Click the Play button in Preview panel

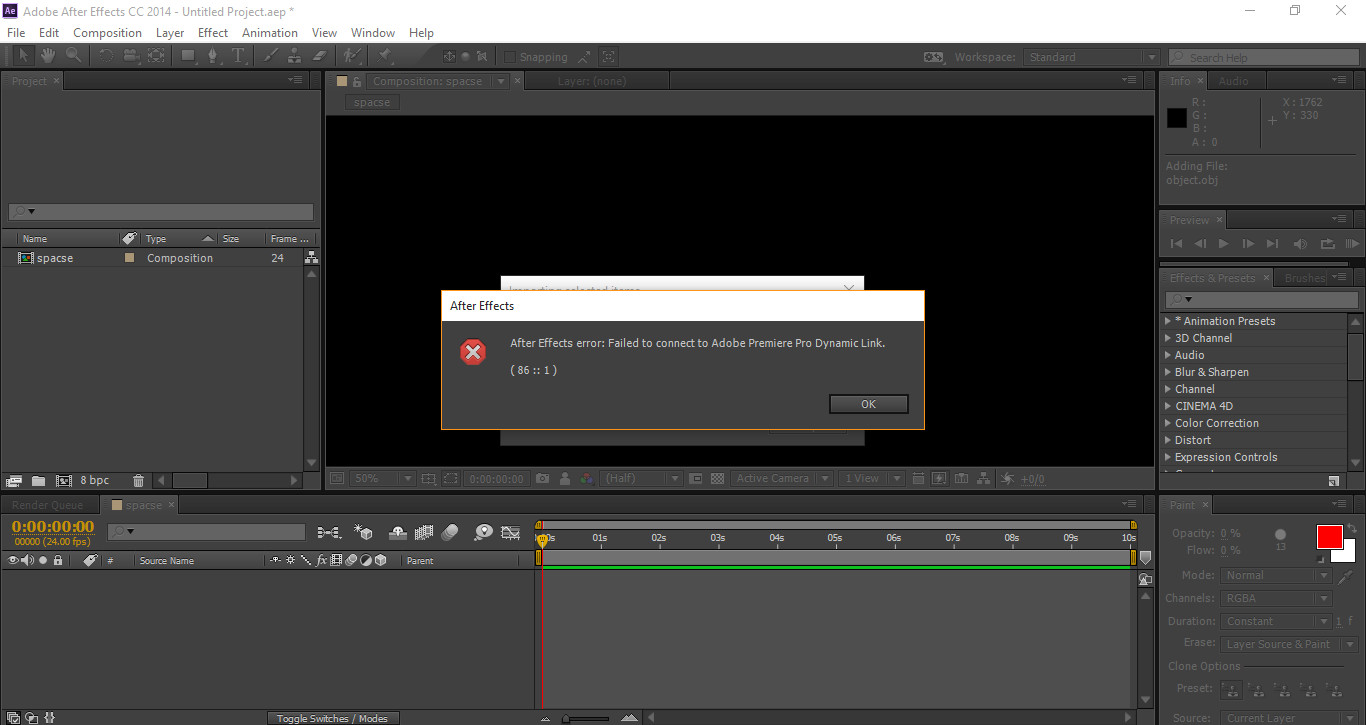point(1223,243)
